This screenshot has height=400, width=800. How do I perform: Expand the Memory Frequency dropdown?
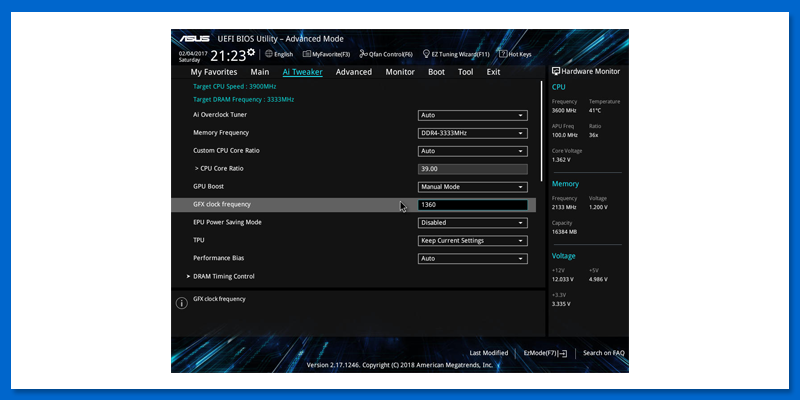coord(472,133)
